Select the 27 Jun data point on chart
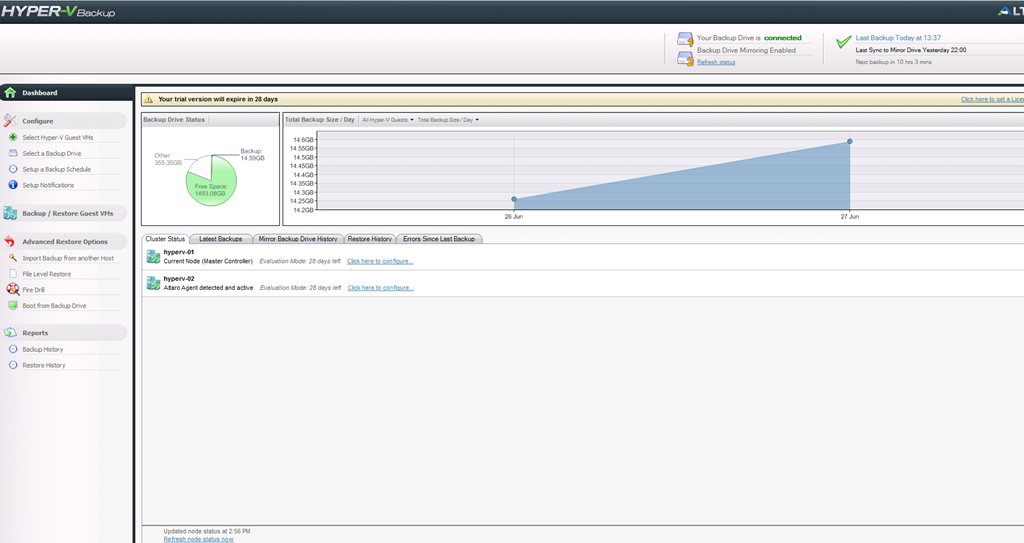Viewport: 1024px width, 543px height. (x=850, y=141)
